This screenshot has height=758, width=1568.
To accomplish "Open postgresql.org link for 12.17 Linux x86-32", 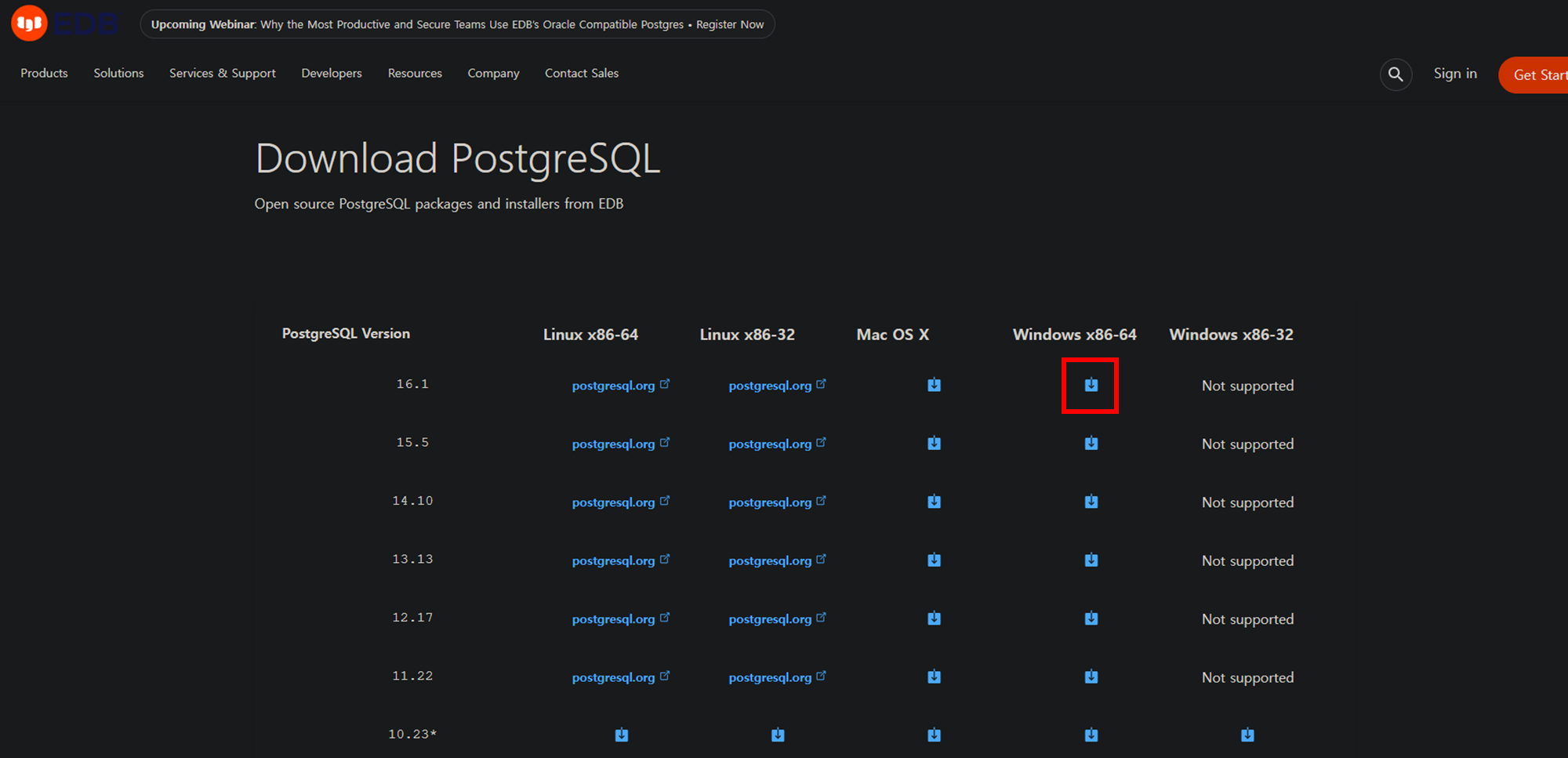I will click(x=778, y=619).
